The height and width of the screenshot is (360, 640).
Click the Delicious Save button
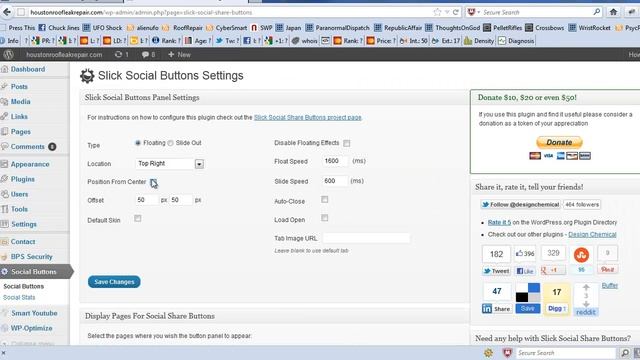[x=527, y=309]
